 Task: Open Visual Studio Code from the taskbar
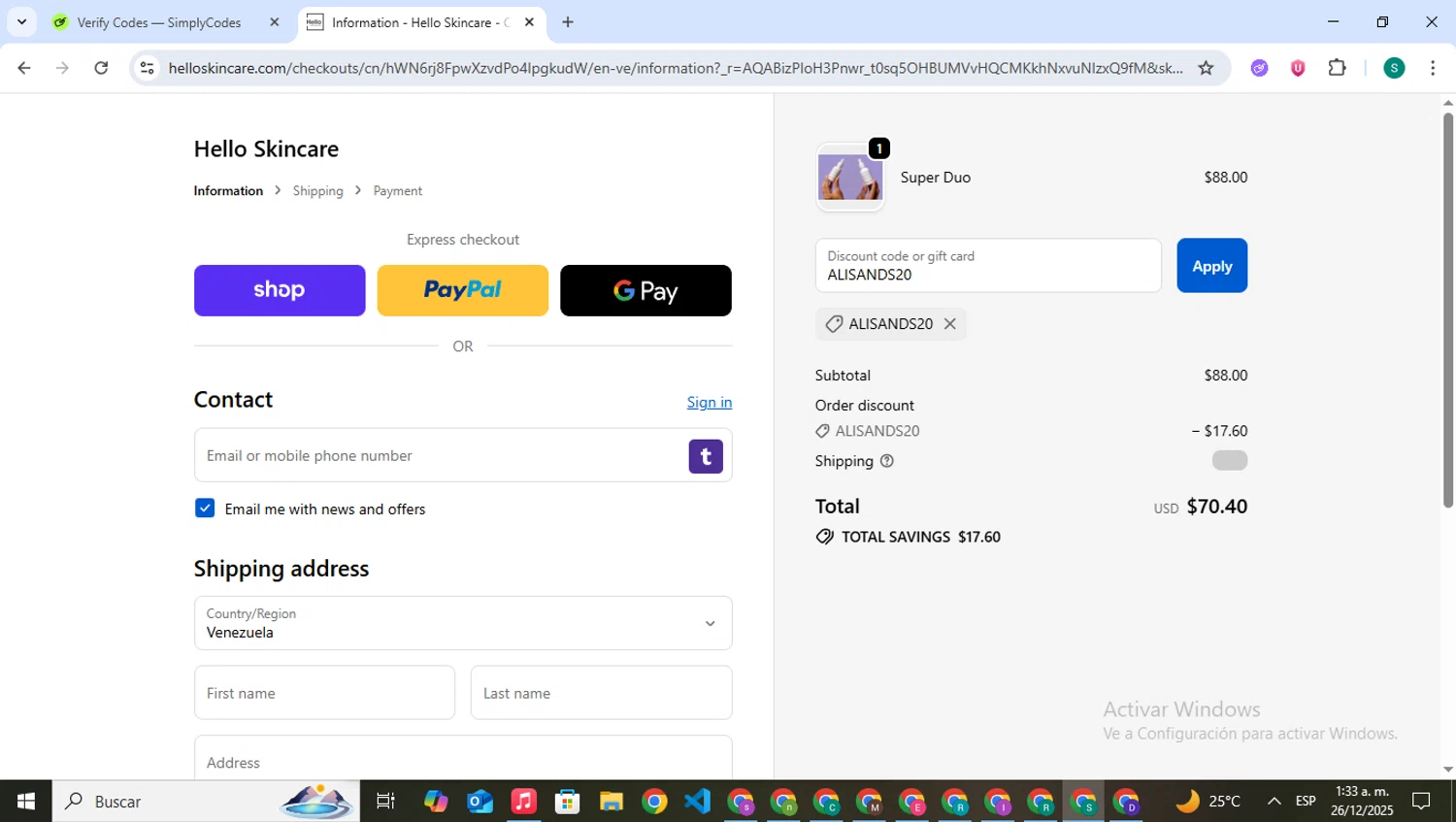pos(697,802)
